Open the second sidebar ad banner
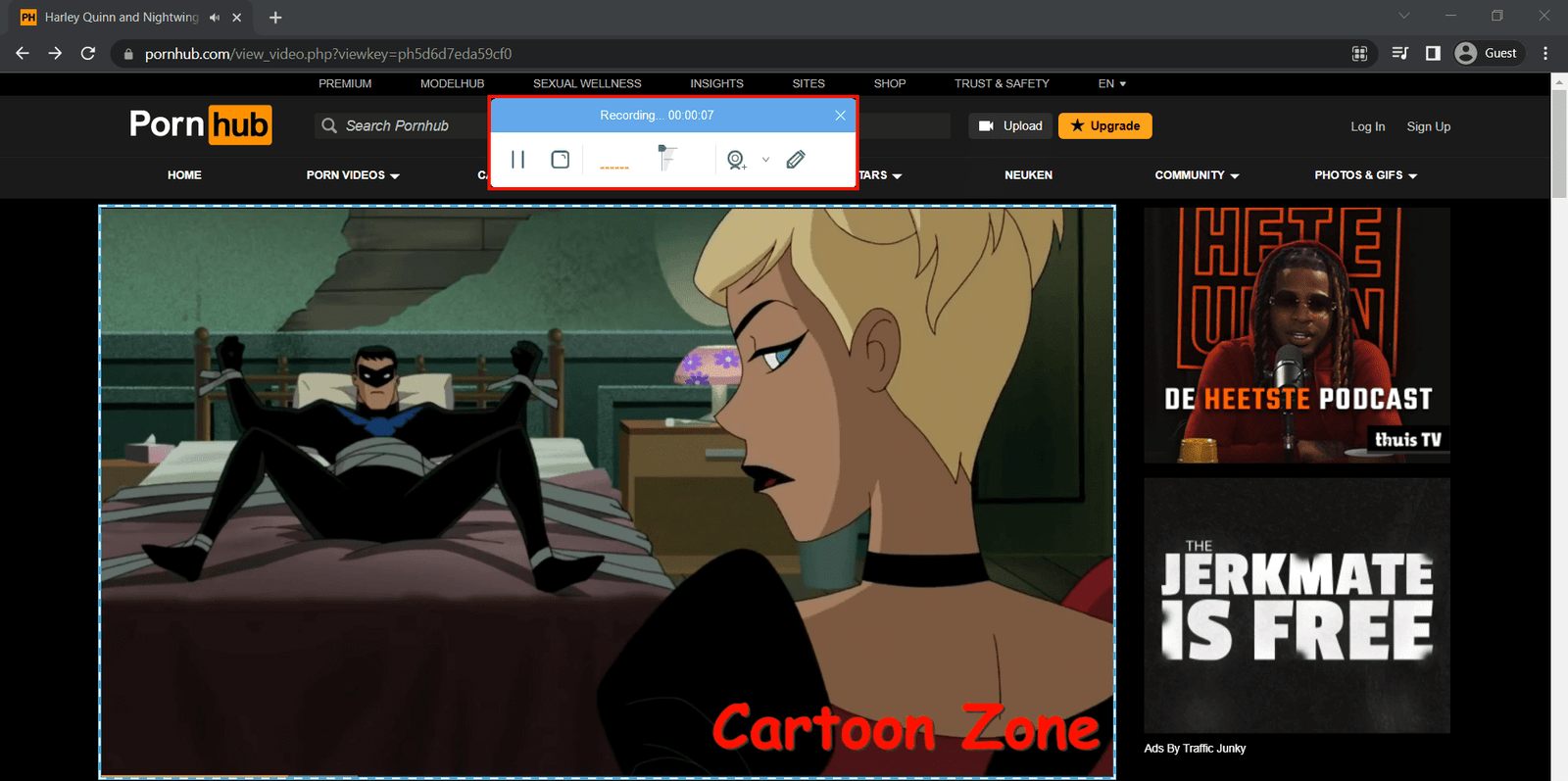 [x=1297, y=606]
